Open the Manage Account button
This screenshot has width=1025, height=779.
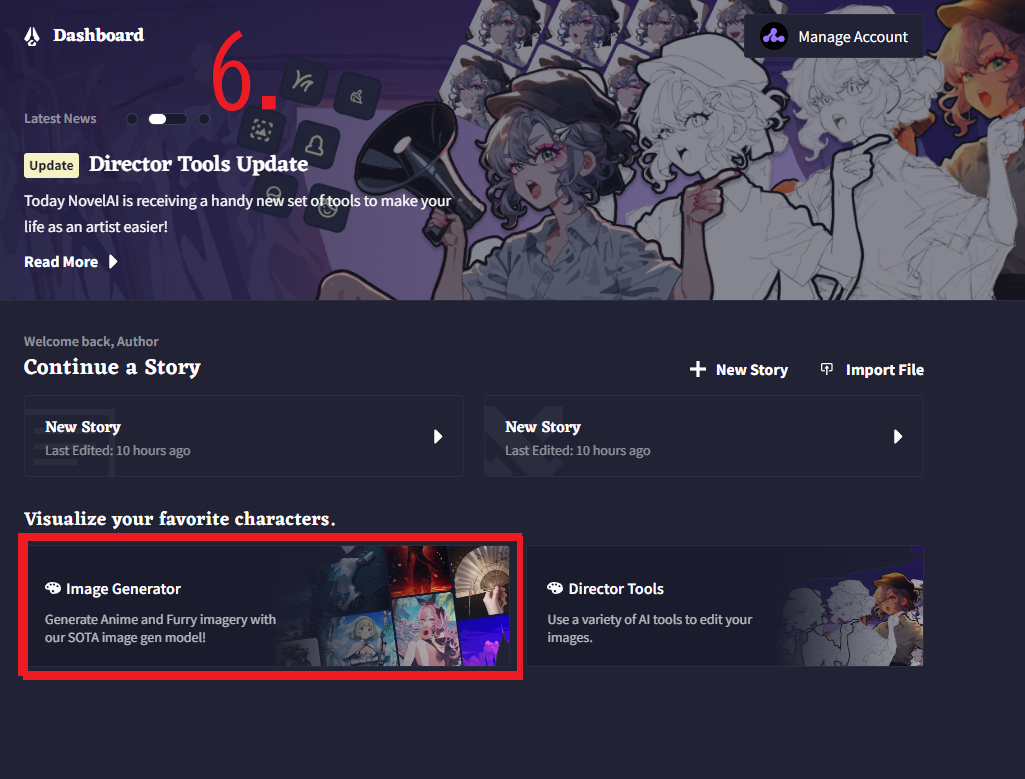pyautogui.click(x=833, y=37)
